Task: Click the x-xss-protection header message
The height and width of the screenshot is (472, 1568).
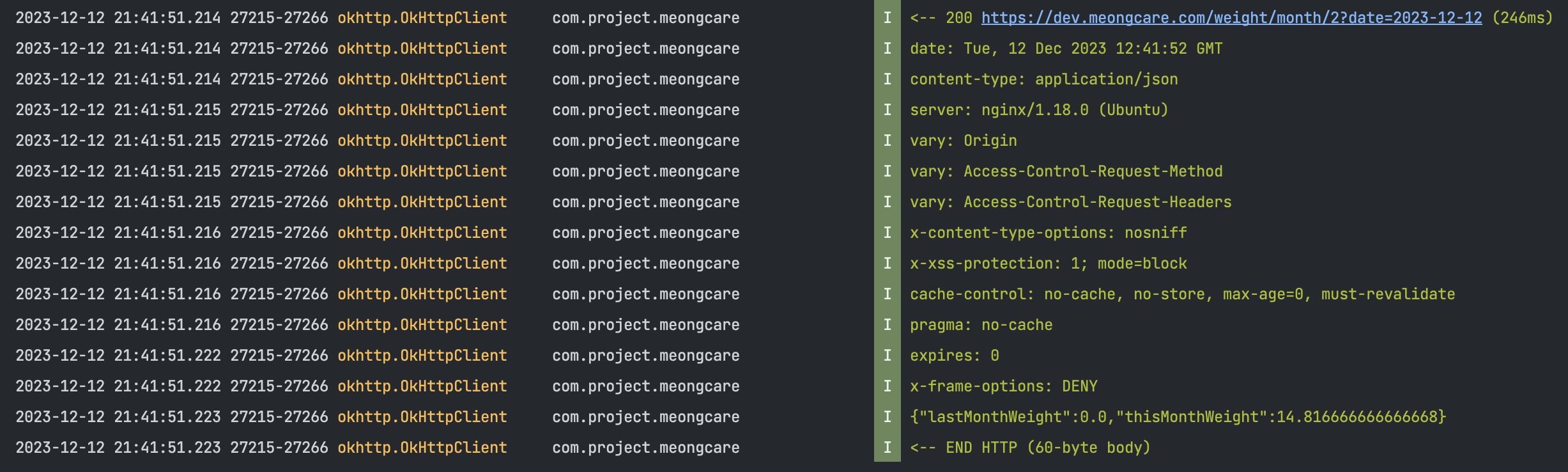Action: coord(1048,264)
